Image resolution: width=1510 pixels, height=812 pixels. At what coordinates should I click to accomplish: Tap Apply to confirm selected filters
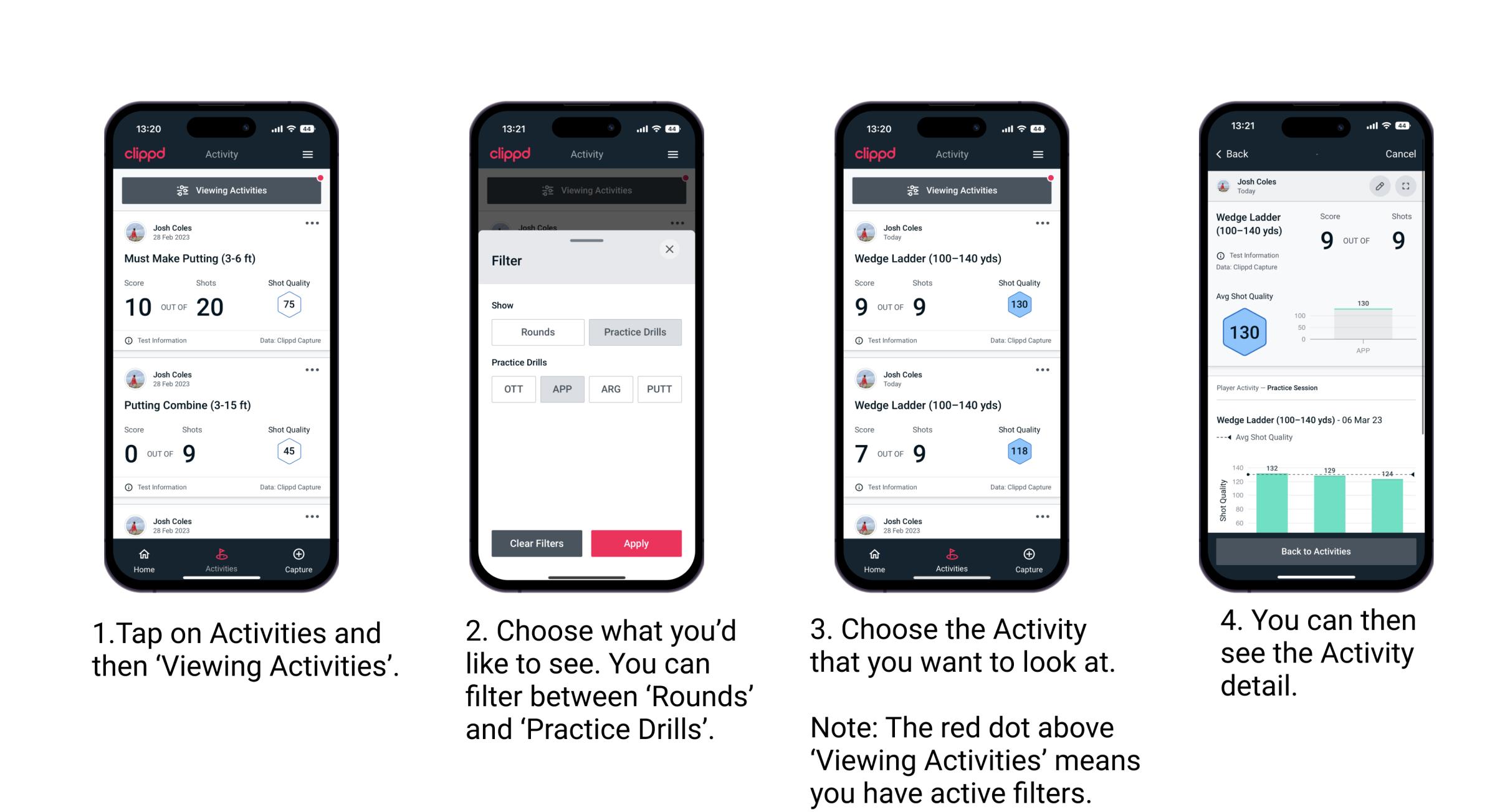(x=635, y=542)
